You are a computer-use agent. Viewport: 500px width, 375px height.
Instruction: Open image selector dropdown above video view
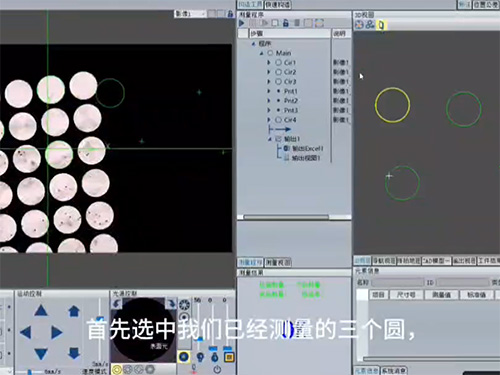pyautogui.click(x=190, y=14)
